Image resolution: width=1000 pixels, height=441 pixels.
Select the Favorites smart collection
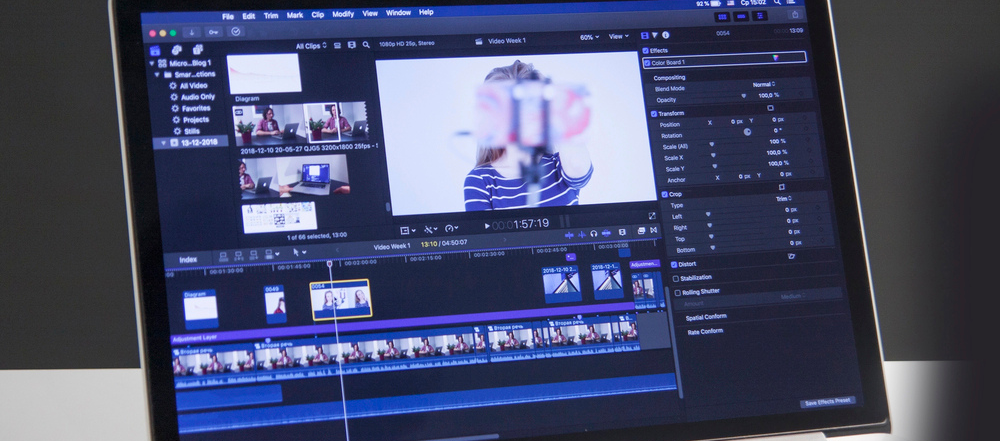click(x=190, y=108)
